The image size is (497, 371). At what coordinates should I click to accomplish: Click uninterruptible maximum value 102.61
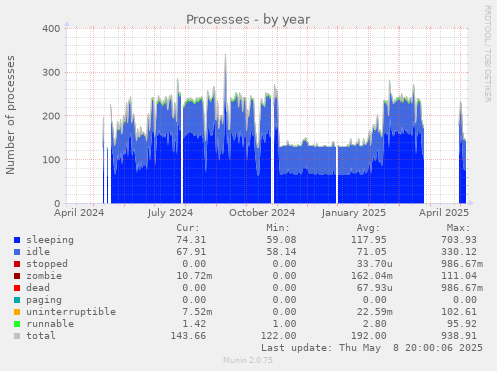(459, 312)
